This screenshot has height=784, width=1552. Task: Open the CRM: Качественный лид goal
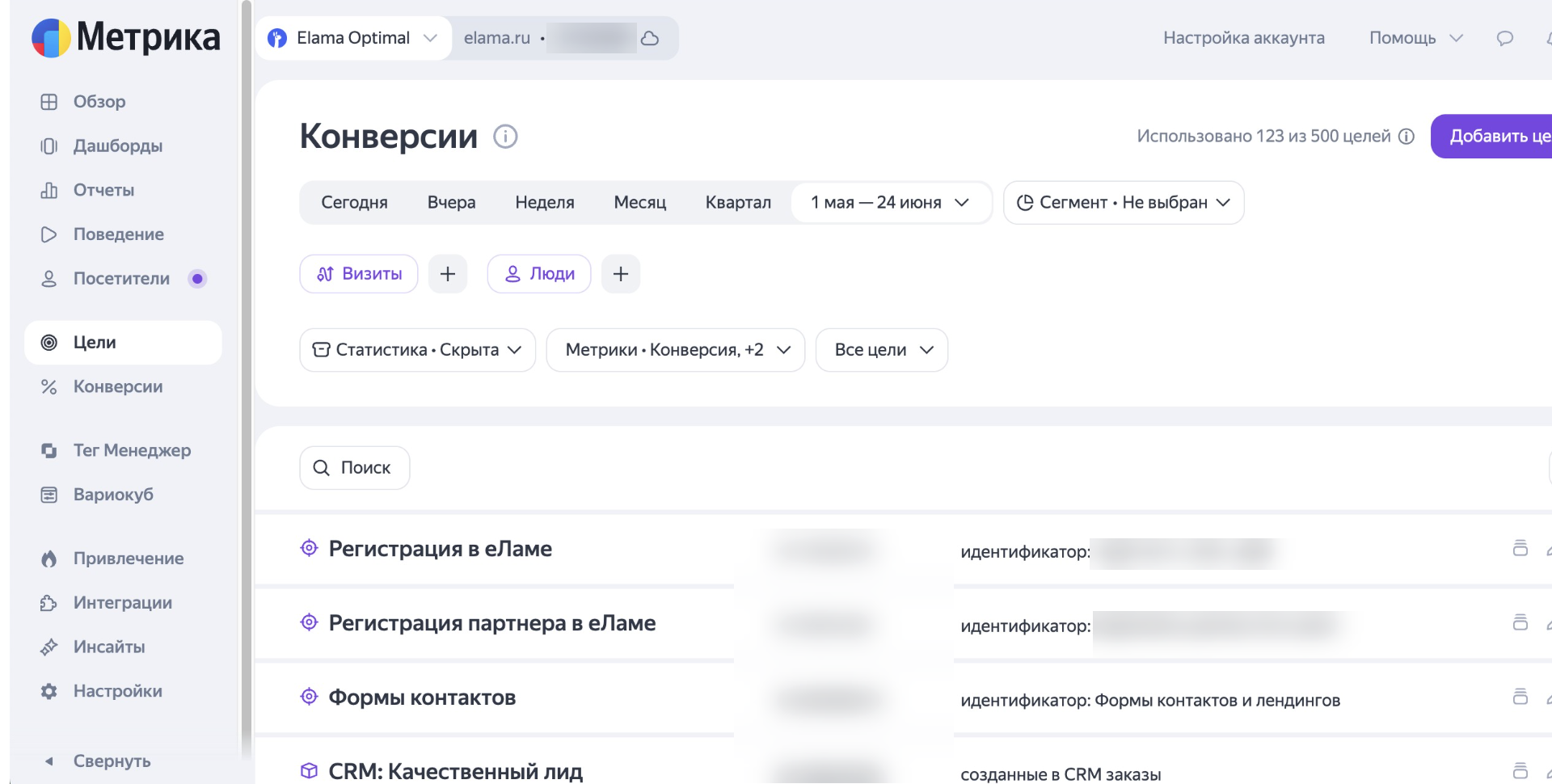tap(456, 771)
